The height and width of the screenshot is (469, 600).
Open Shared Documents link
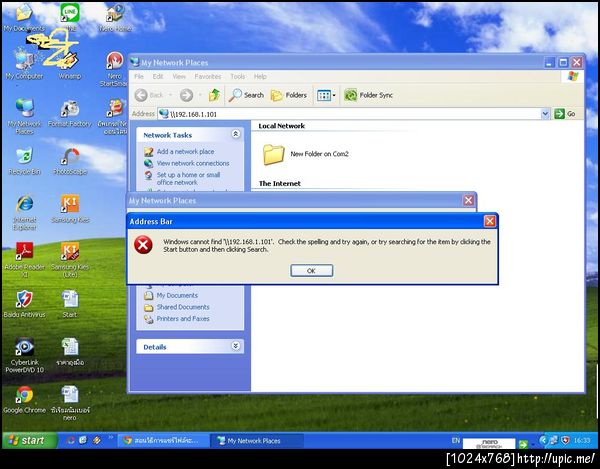[183, 307]
